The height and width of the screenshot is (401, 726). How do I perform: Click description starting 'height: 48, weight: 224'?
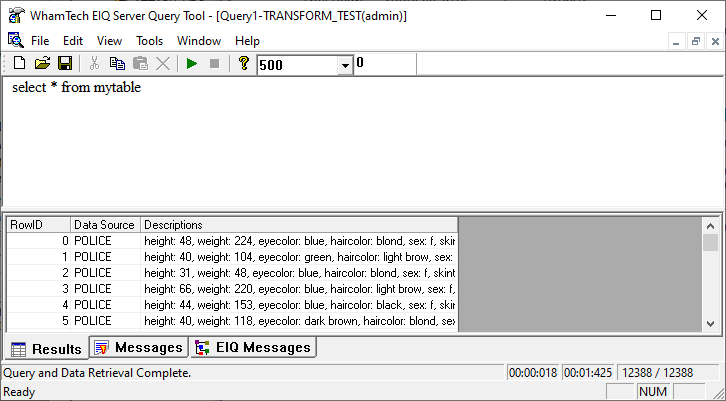tap(299, 241)
